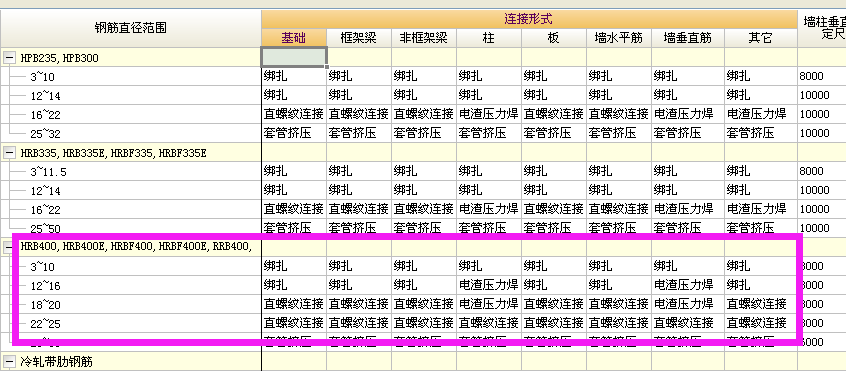Image resolution: width=846 pixels, height=371 pixels.
Task: Click the 8000 length value of 3~11.5 row
Action: pyautogui.click(x=811, y=171)
